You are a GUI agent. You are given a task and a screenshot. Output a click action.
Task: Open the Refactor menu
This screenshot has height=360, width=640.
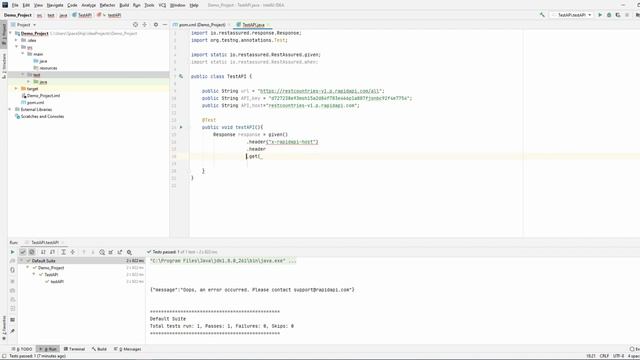pyautogui.click(x=107, y=5)
